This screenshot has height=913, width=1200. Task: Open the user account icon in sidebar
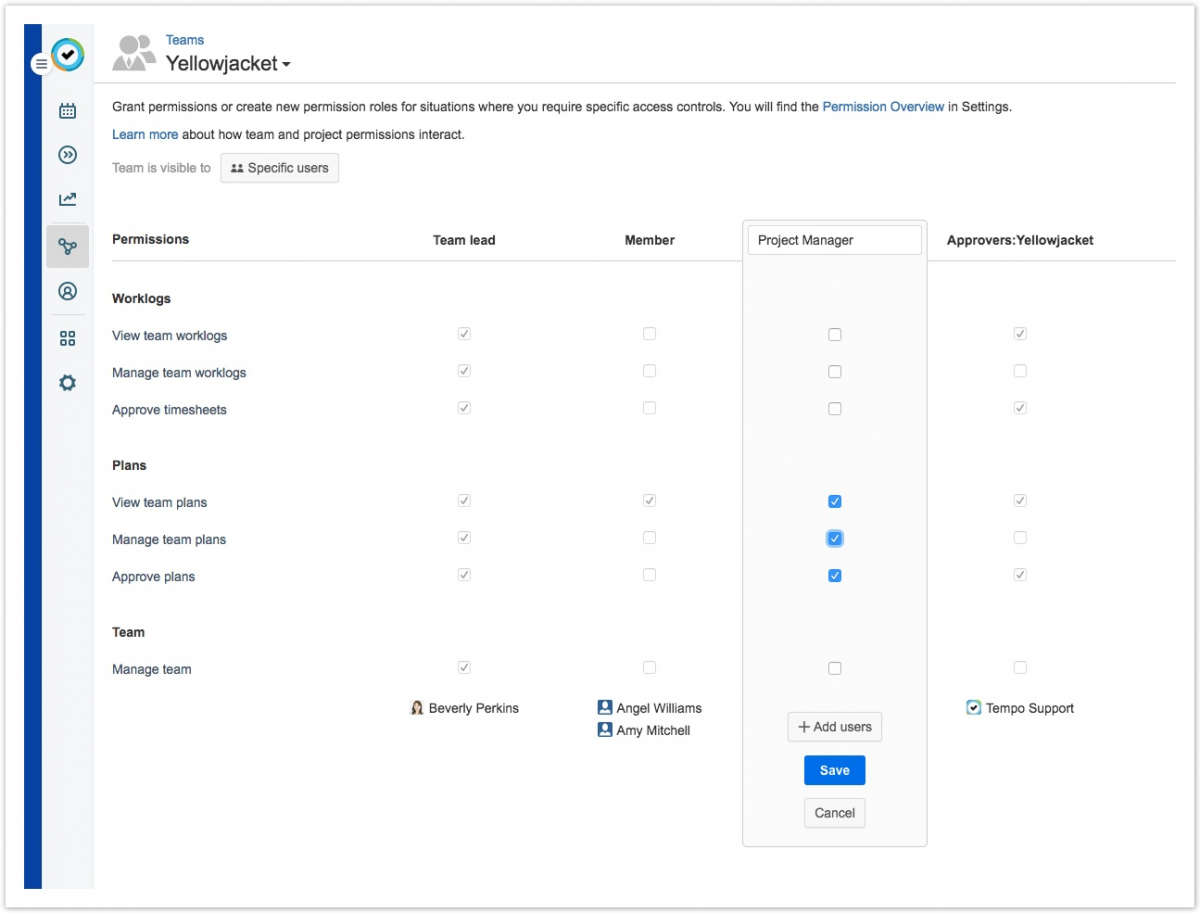click(x=67, y=292)
